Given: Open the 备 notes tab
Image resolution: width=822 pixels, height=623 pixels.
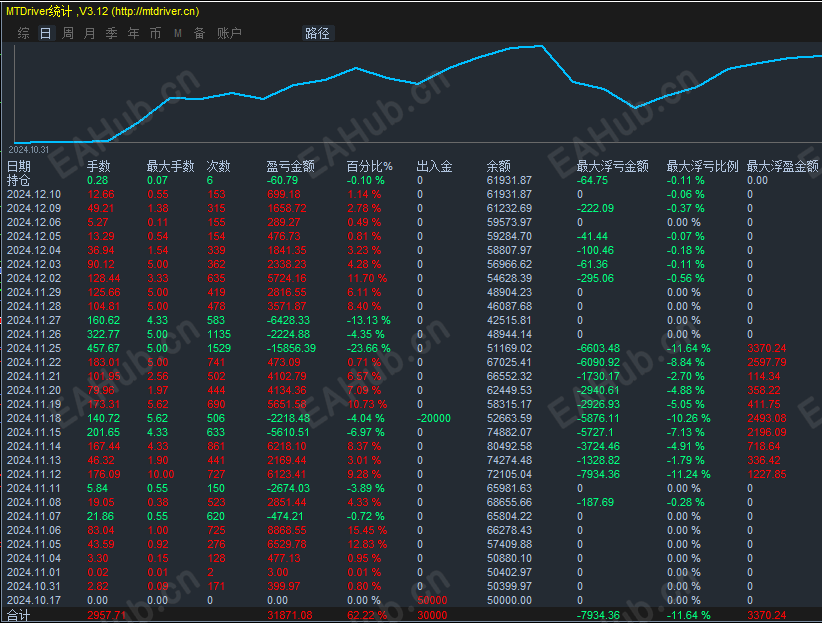Looking at the screenshot, I should click(x=199, y=33).
